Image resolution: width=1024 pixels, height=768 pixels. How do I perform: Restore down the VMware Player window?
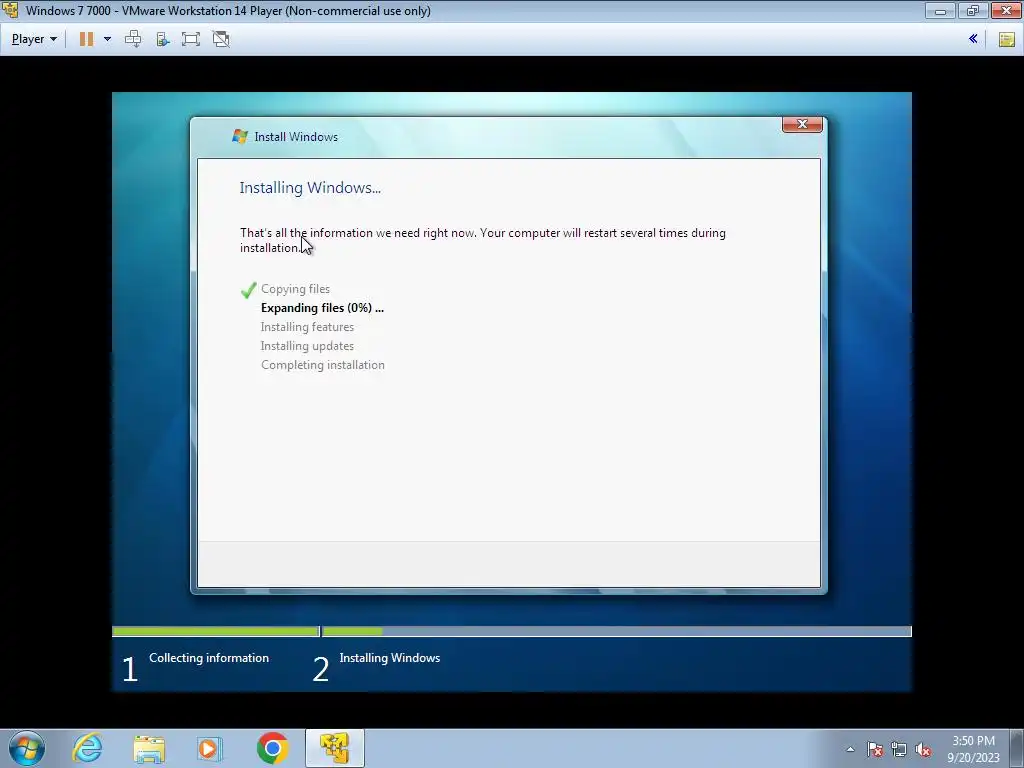click(972, 10)
